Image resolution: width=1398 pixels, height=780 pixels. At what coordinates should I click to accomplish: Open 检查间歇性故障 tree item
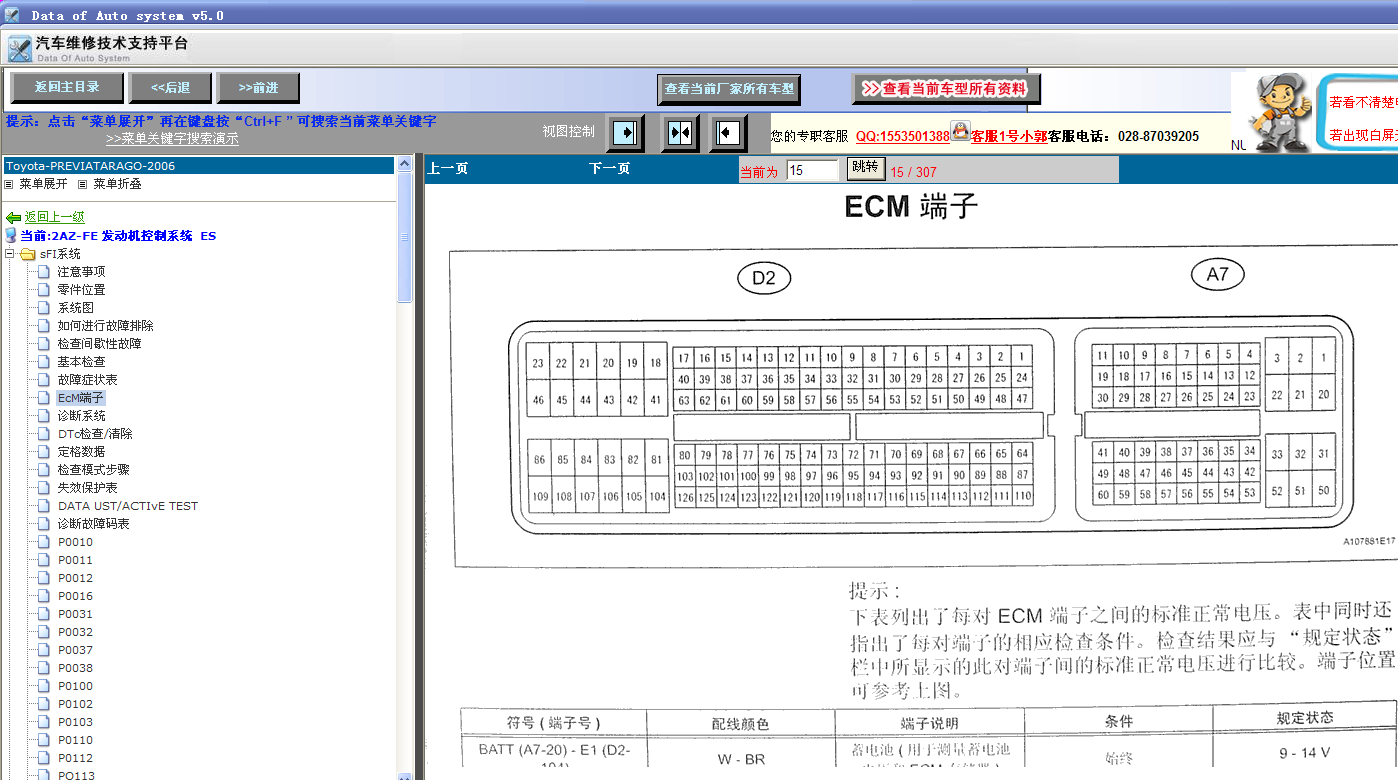(99, 344)
